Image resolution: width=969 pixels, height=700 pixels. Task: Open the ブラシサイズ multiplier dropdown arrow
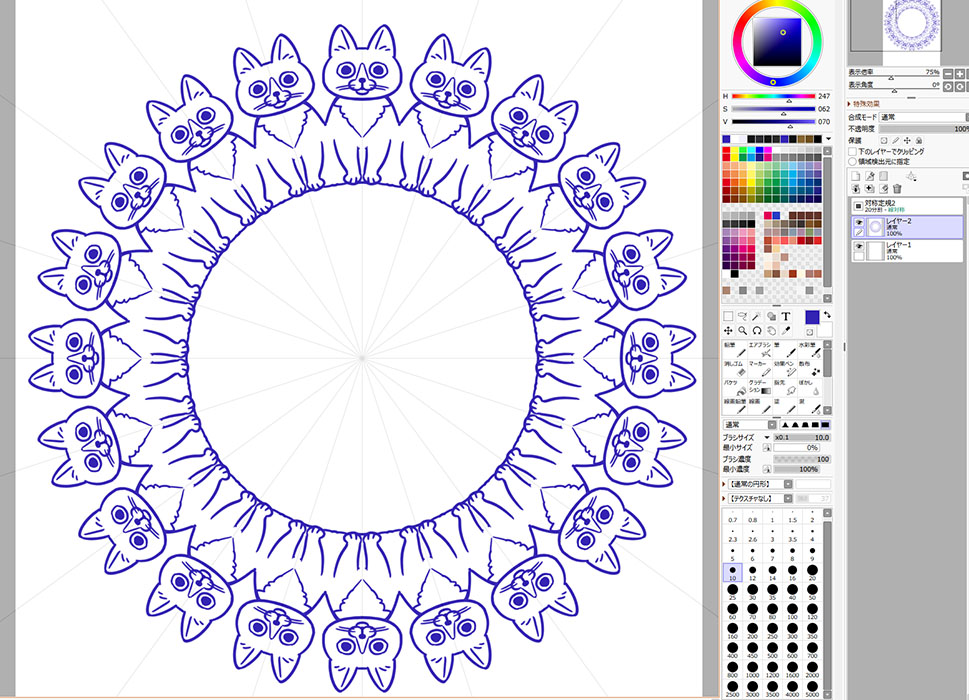pos(767,437)
